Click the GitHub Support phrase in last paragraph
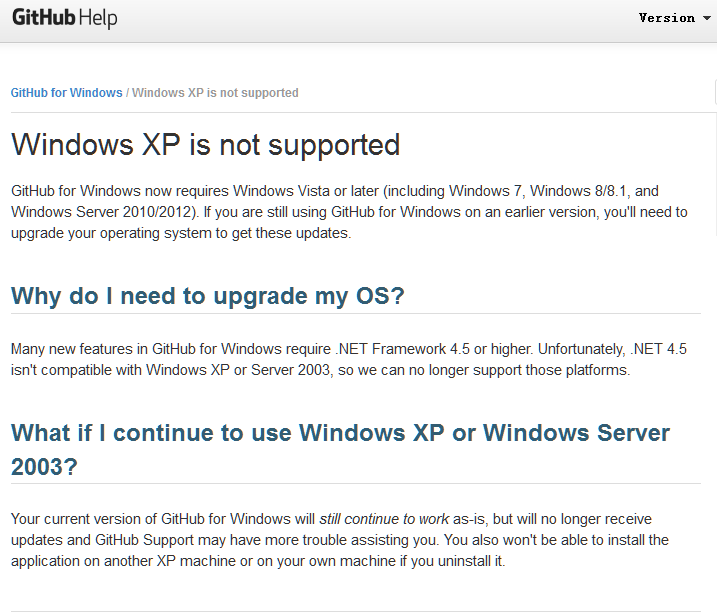Image resolution: width=717 pixels, height=612 pixels. click(x=144, y=540)
